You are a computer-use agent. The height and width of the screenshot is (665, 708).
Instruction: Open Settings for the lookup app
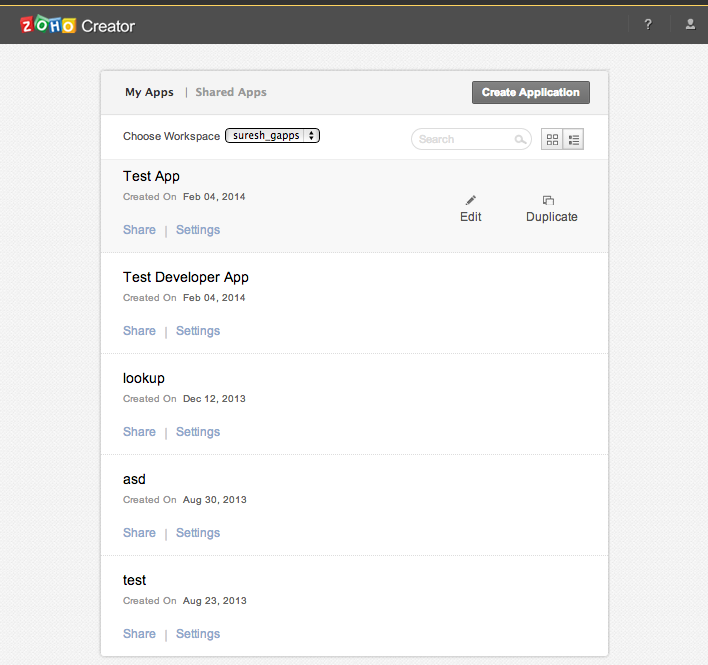[198, 432]
